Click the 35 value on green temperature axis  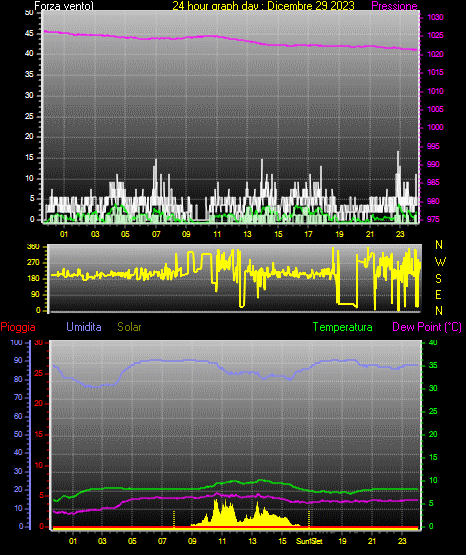[x=433, y=366]
